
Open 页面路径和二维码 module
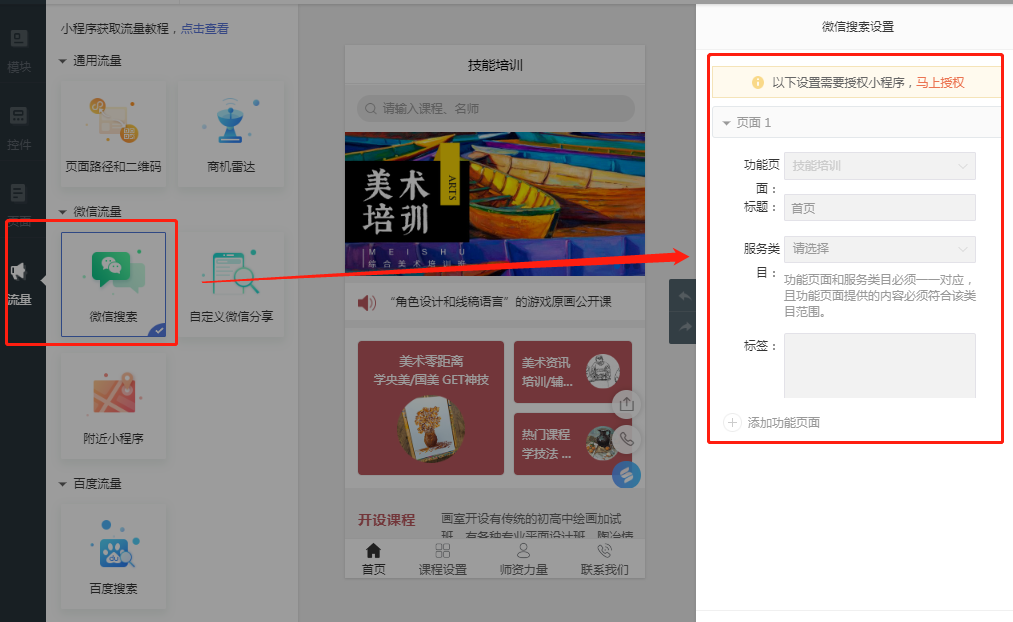pyautogui.click(x=113, y=133)
